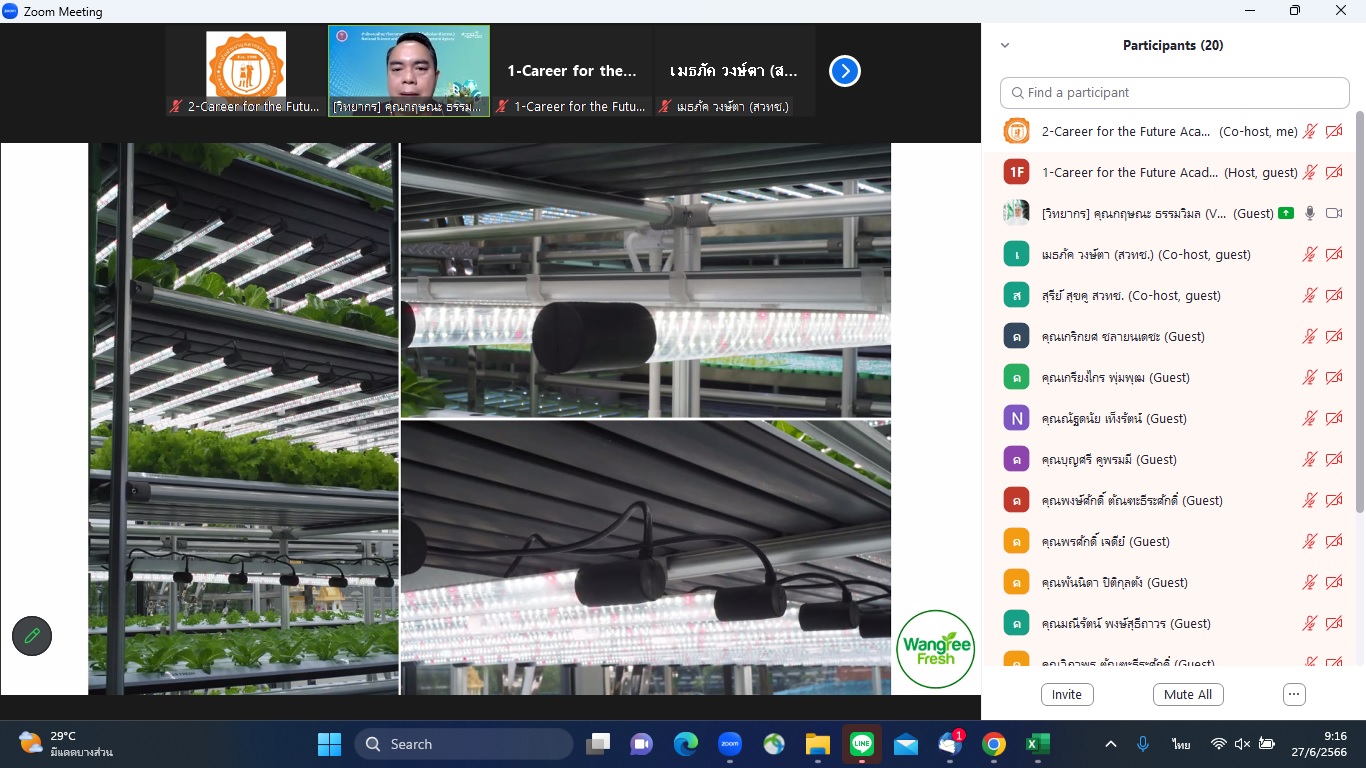This screenshot has width=1366, height=768.
Task: Open the Zoom icon in taskbar
Action: 729,744
